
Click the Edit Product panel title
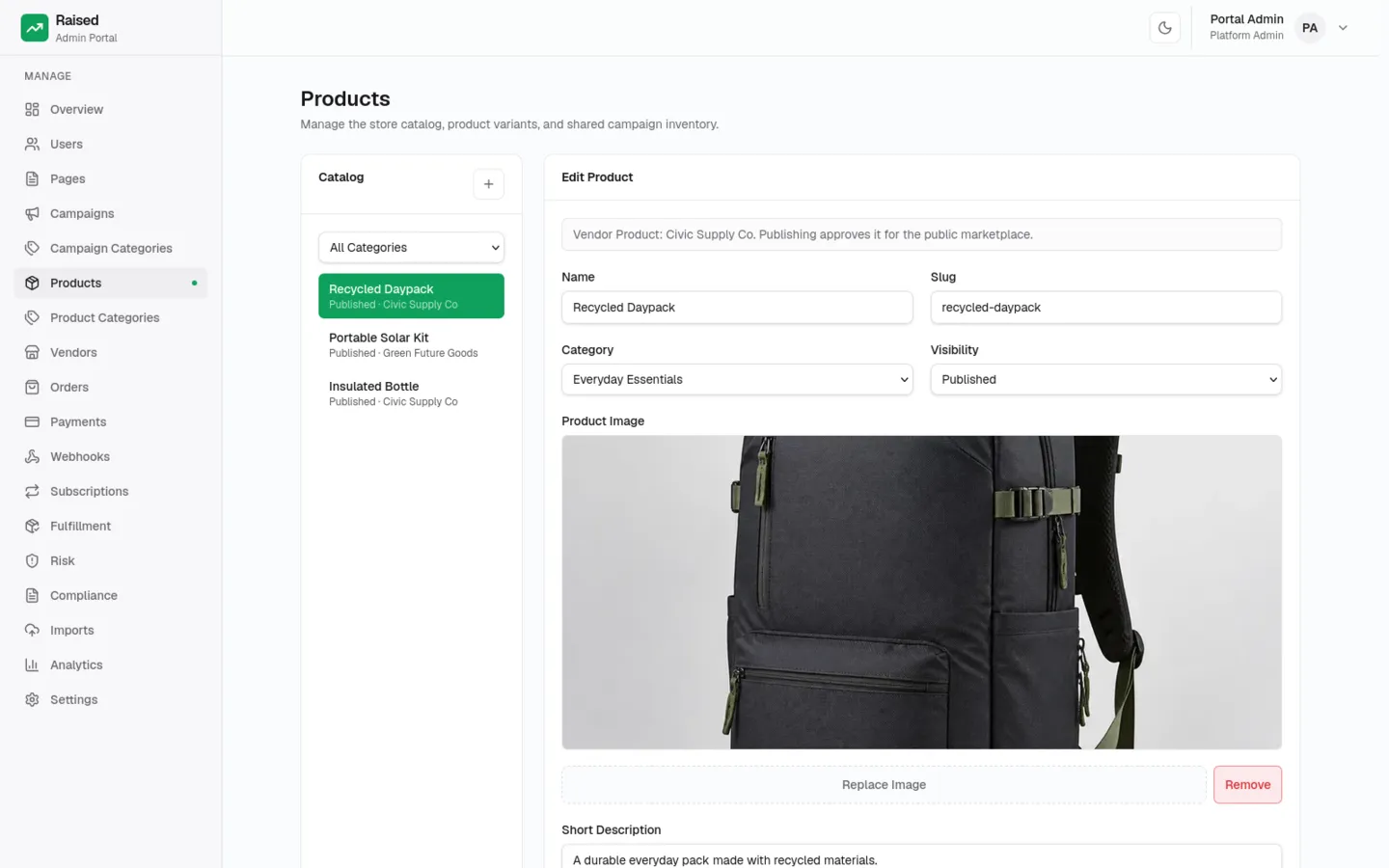[597, 177]
